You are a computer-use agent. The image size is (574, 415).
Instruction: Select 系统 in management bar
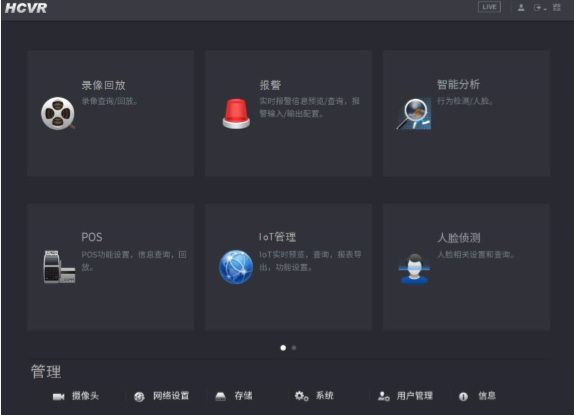click(325, 396)
